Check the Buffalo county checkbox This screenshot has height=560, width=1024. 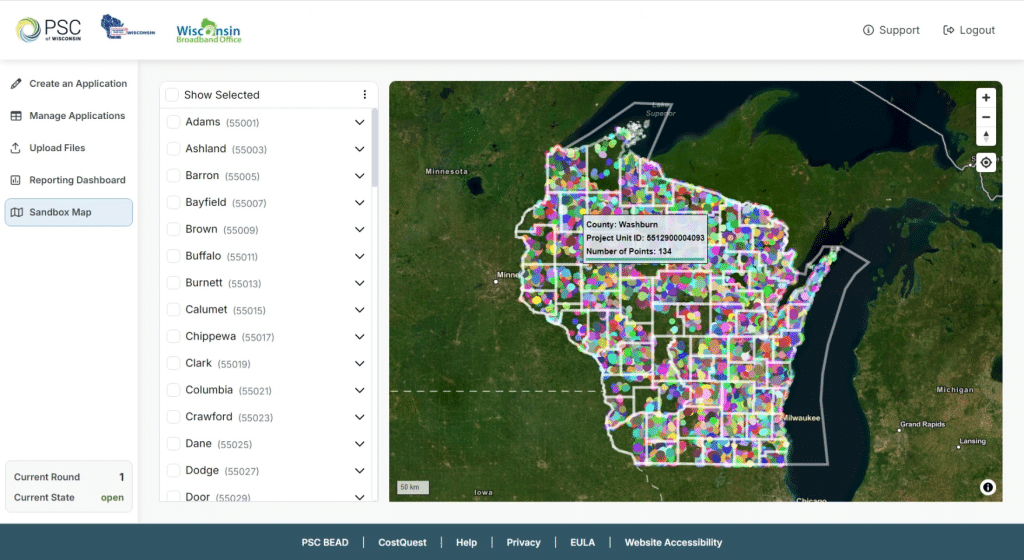coord(173,256)
